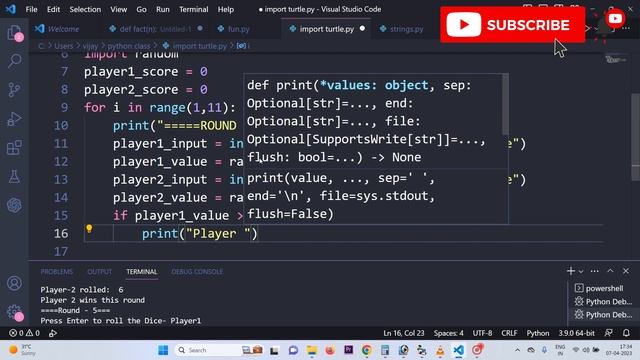Select interpreter 3.9.0 64-bit

pyautogui.click(x=576, y=333)
